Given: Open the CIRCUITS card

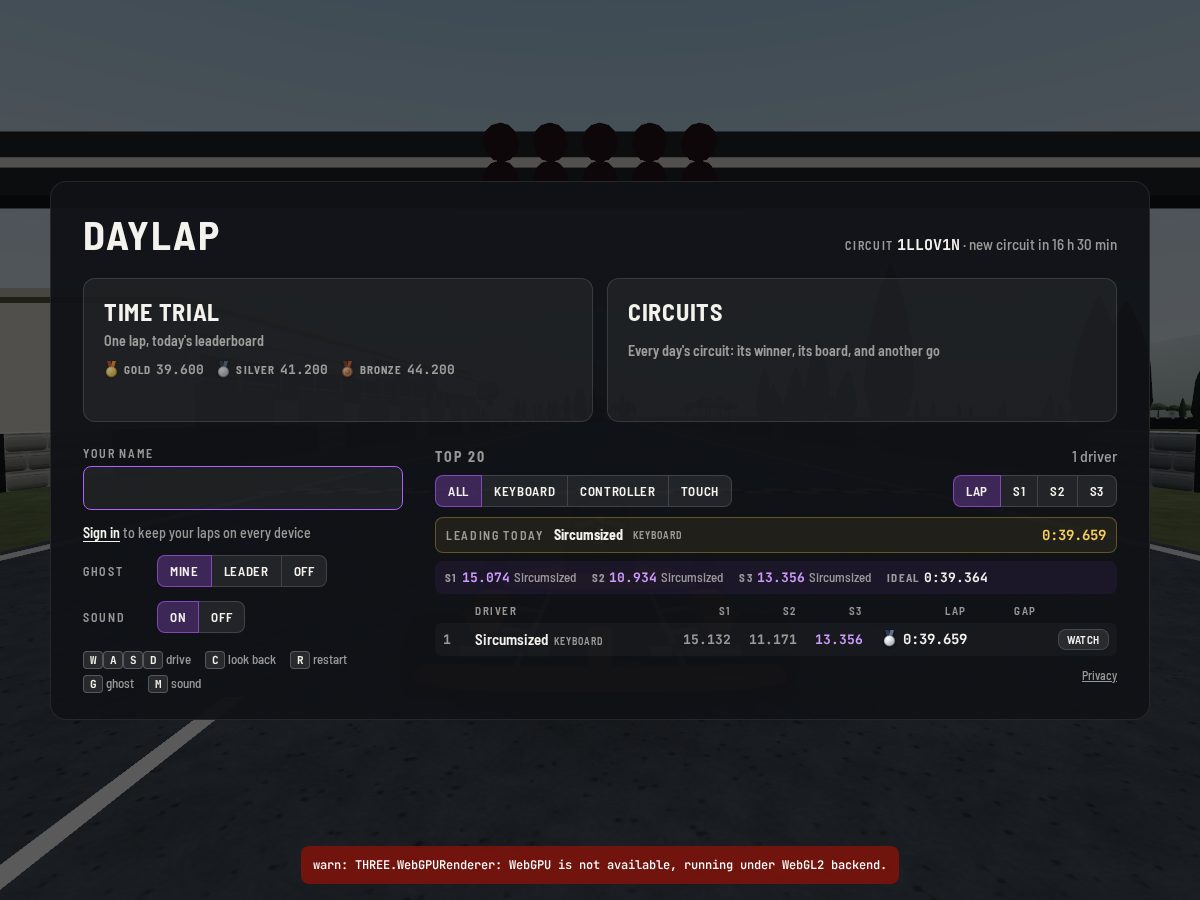Looking at the screenshot, I should (x=862, y=350).
